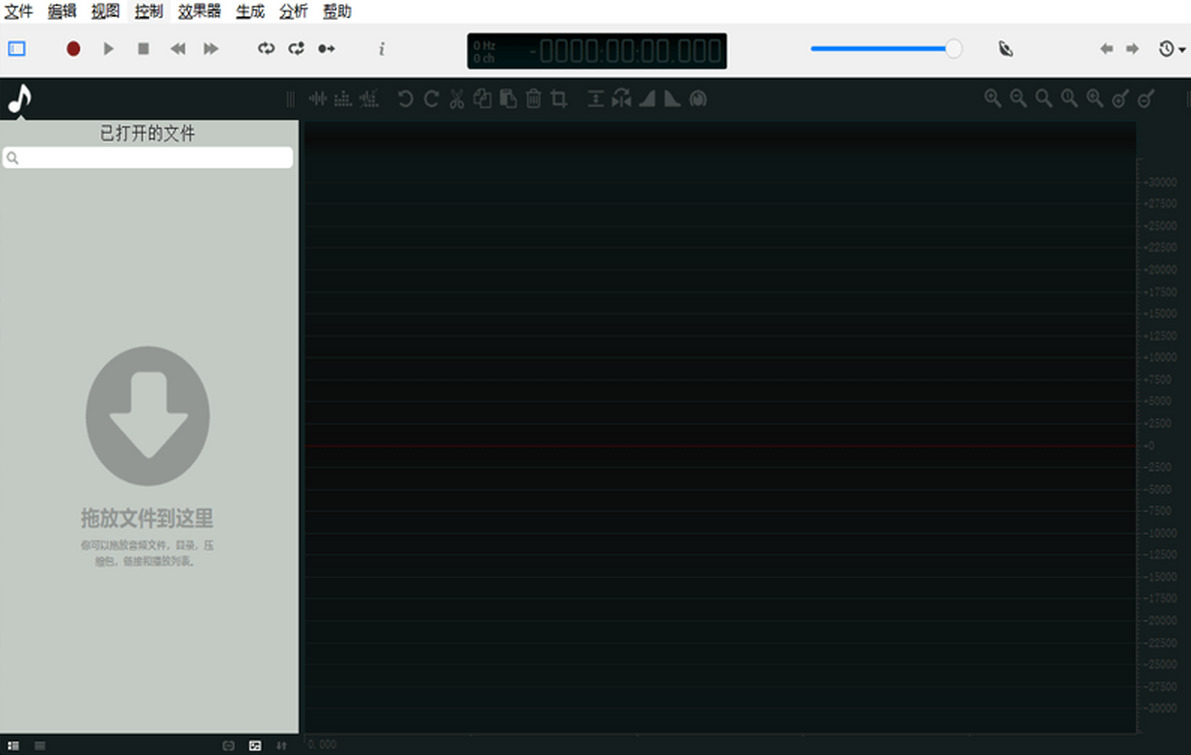This screenshot has height=755, width=1191.
Task: Open the 生成 menu
Action: 250,11
